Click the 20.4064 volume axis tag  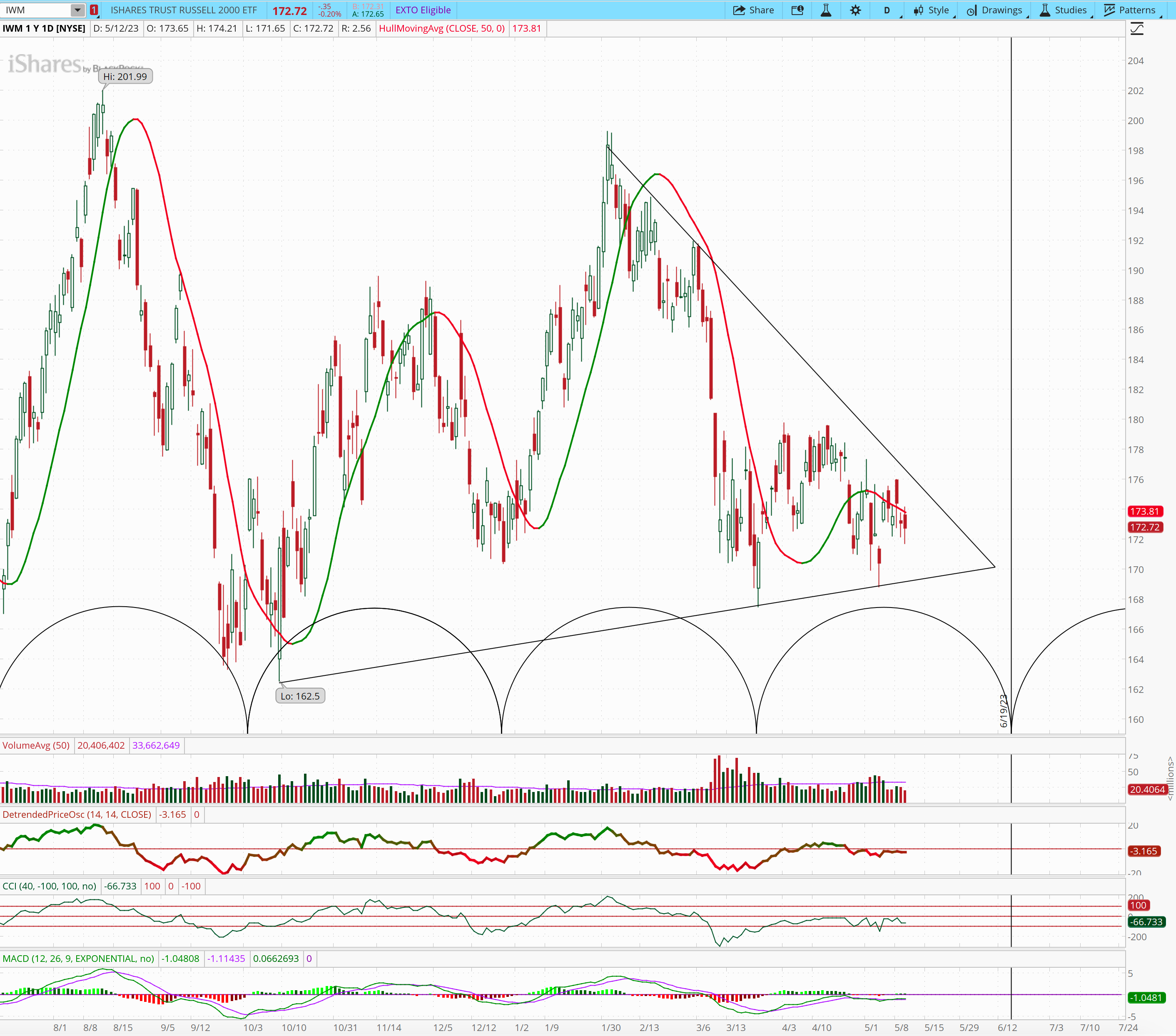1147,789
